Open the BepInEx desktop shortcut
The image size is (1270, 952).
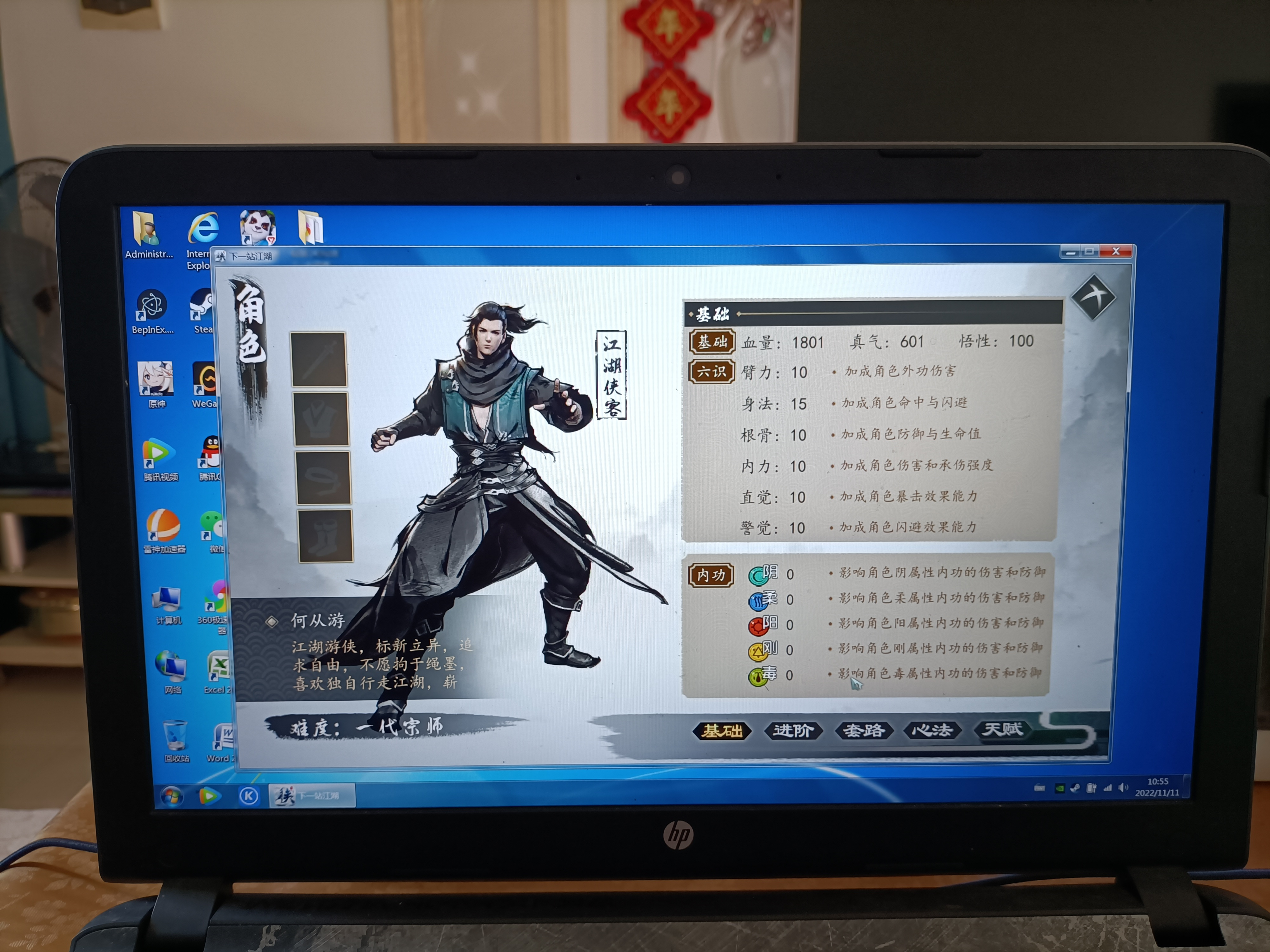[152, 312]
